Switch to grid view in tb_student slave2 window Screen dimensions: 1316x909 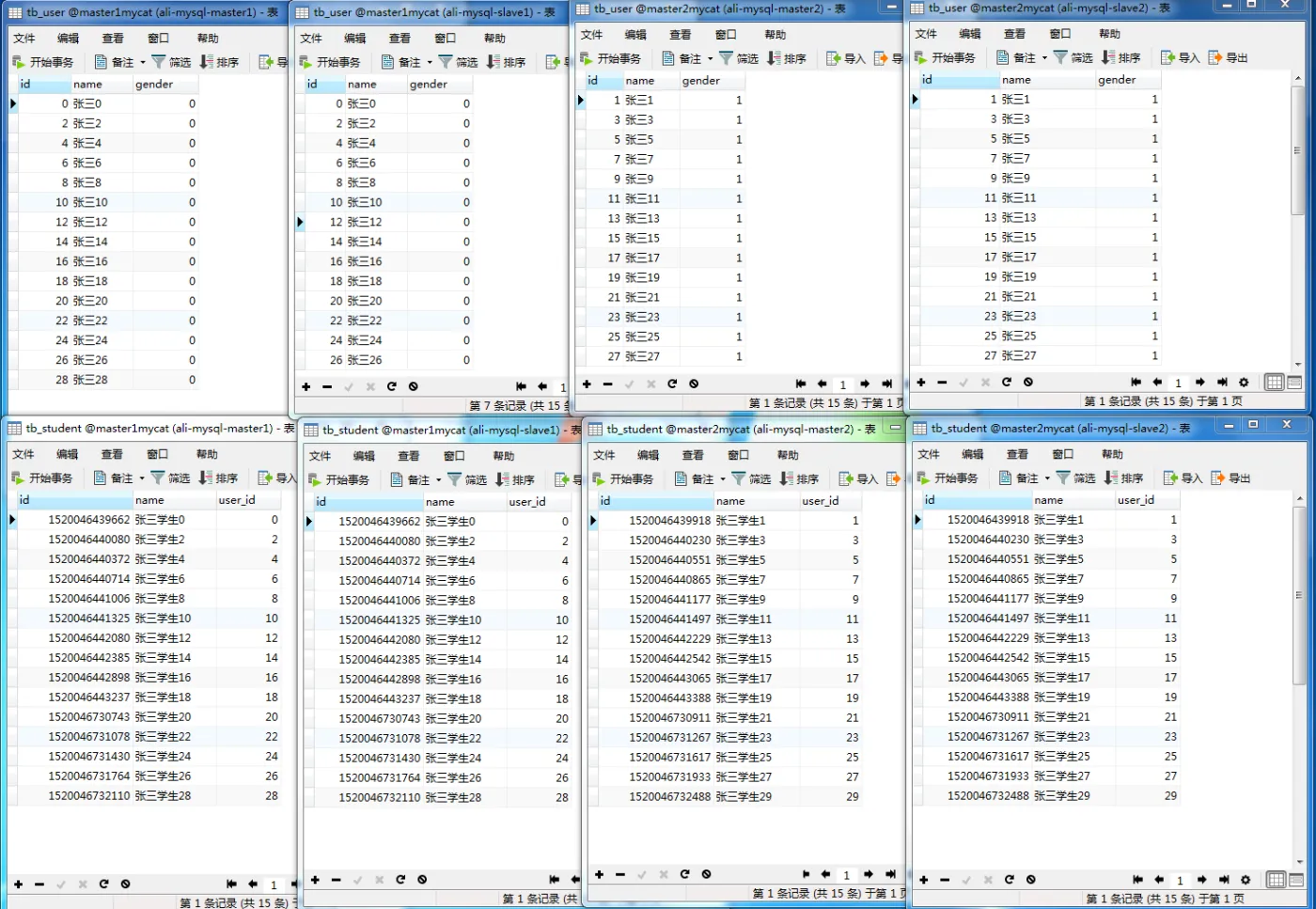(x=1276, y=880)
